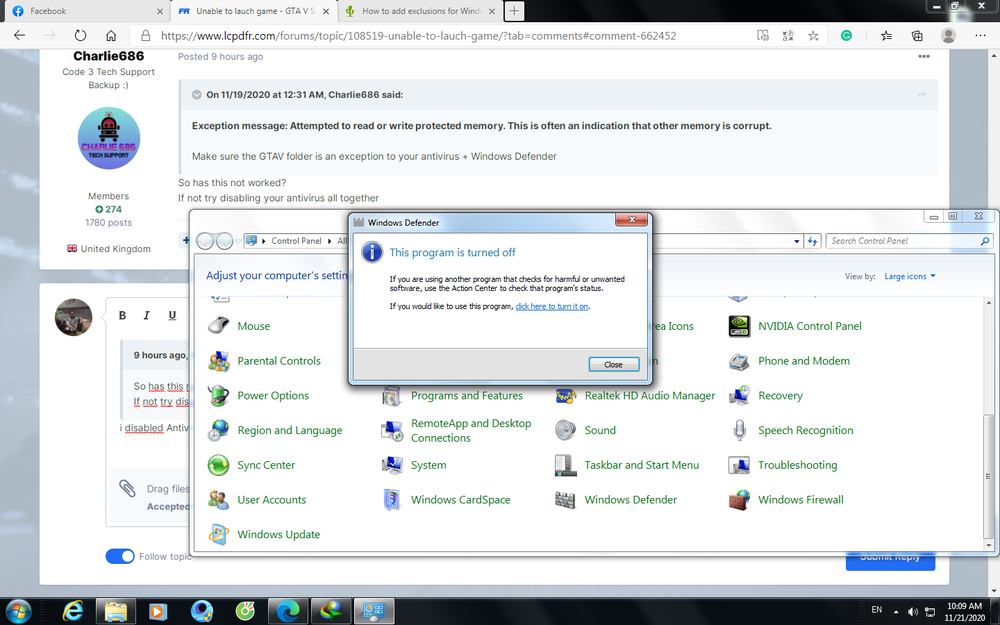Image resolution: width=1000 pixels, height=625 pixels.
Task: Open Microsoft Edge from taskbar
Action: (288, 611)
